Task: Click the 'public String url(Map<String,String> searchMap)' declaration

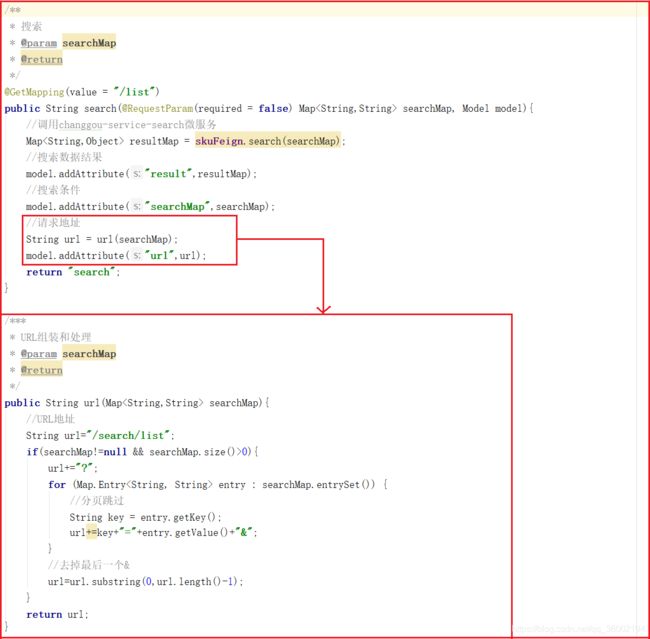Action: click(137, 403)
